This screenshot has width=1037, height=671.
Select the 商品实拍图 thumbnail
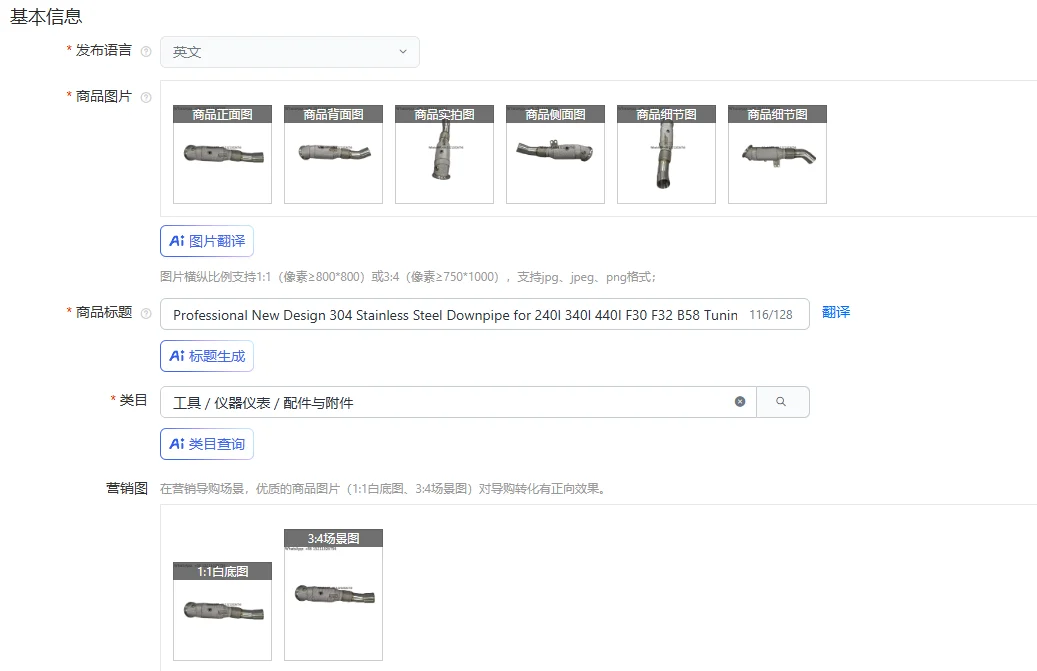click(x=444, y=154)
